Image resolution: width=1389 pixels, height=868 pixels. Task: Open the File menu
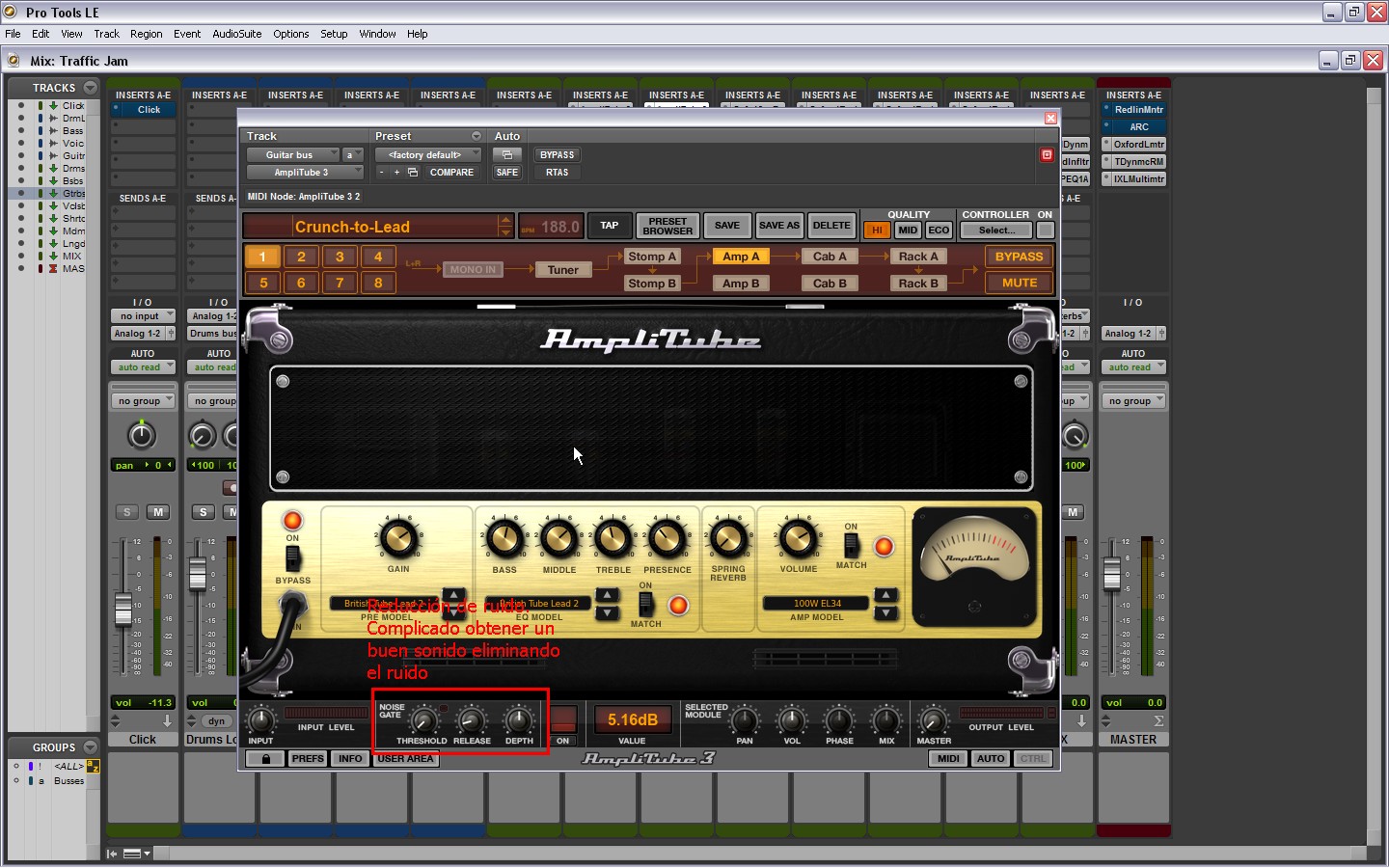click(13, 34)
